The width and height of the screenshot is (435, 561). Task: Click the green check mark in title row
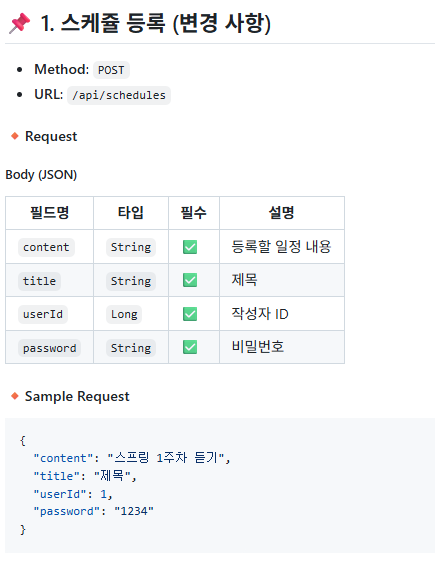coord(190,280)
